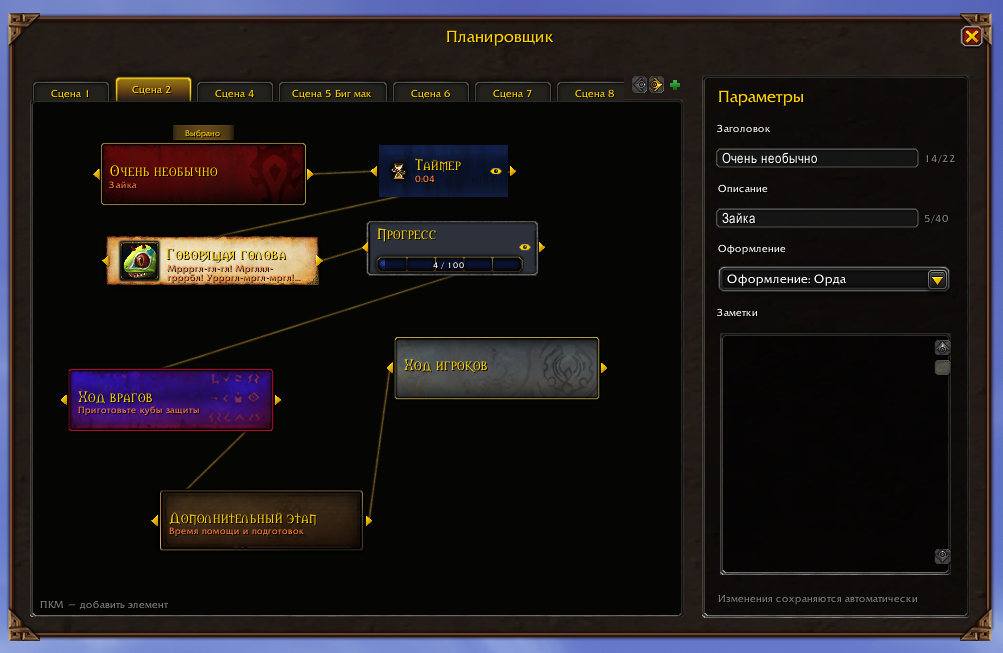Image resolution: width=1003 pixels, height=653 pixels.
Task: Click input connector of Очень необычно node
Action: [97, 174]
